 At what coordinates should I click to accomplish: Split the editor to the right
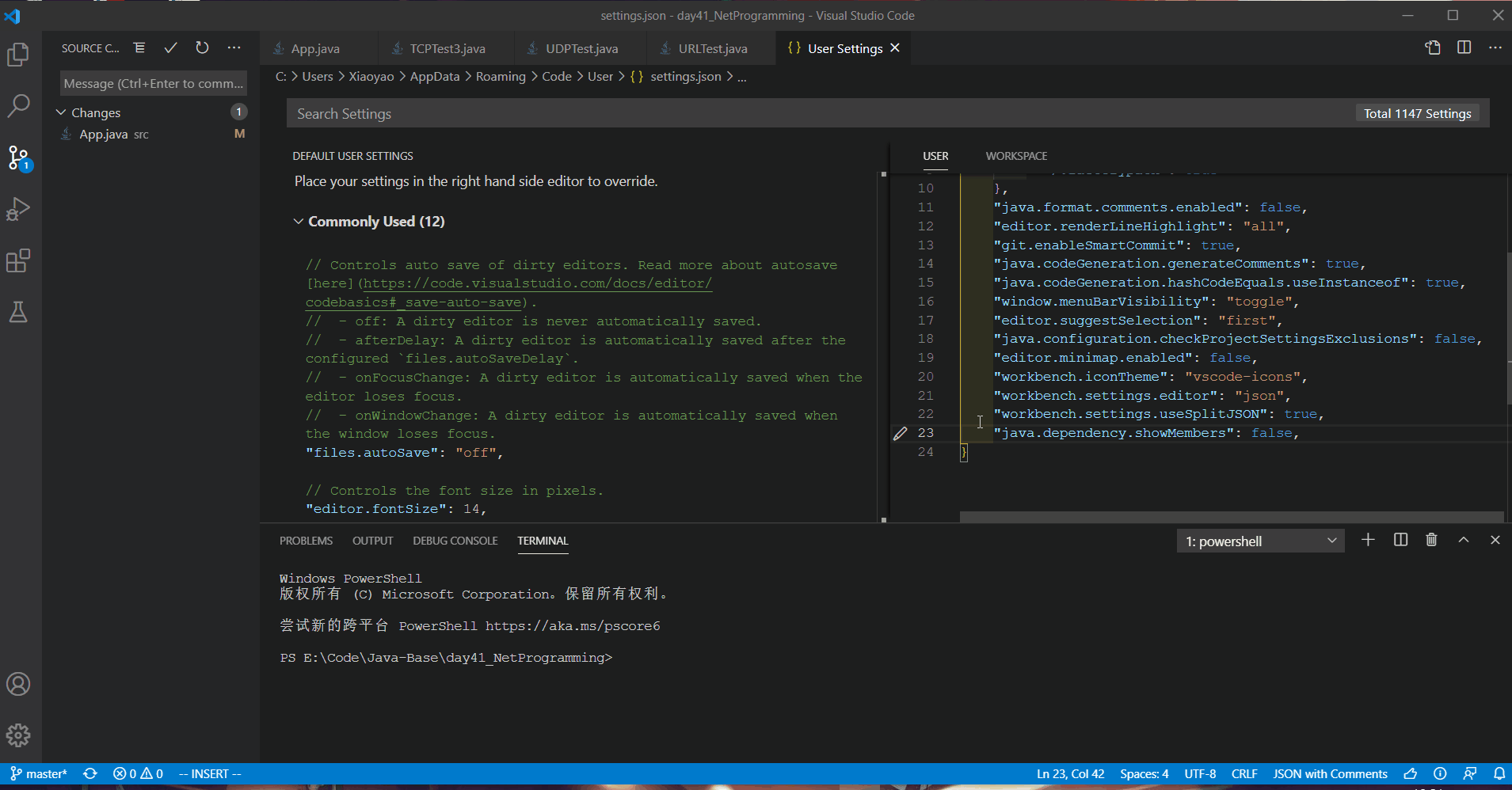point(1464,47)
